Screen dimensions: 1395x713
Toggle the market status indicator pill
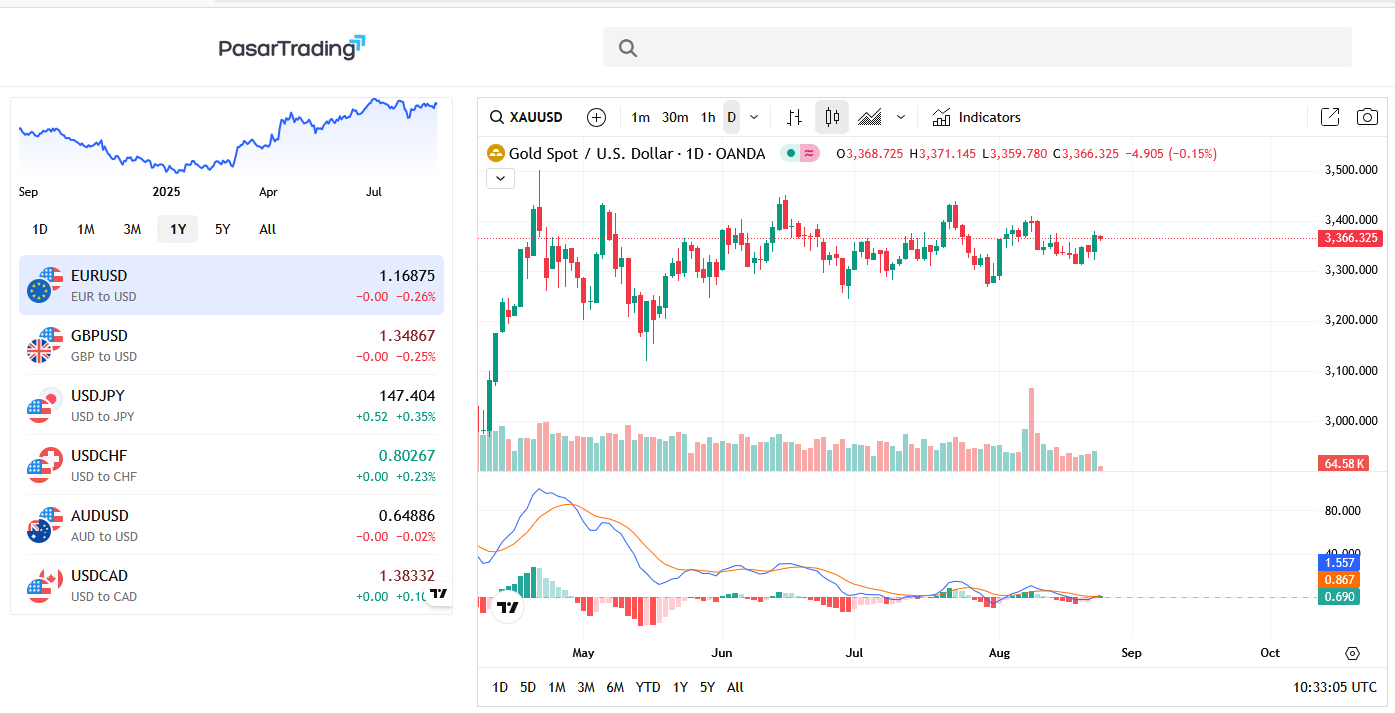800,154
